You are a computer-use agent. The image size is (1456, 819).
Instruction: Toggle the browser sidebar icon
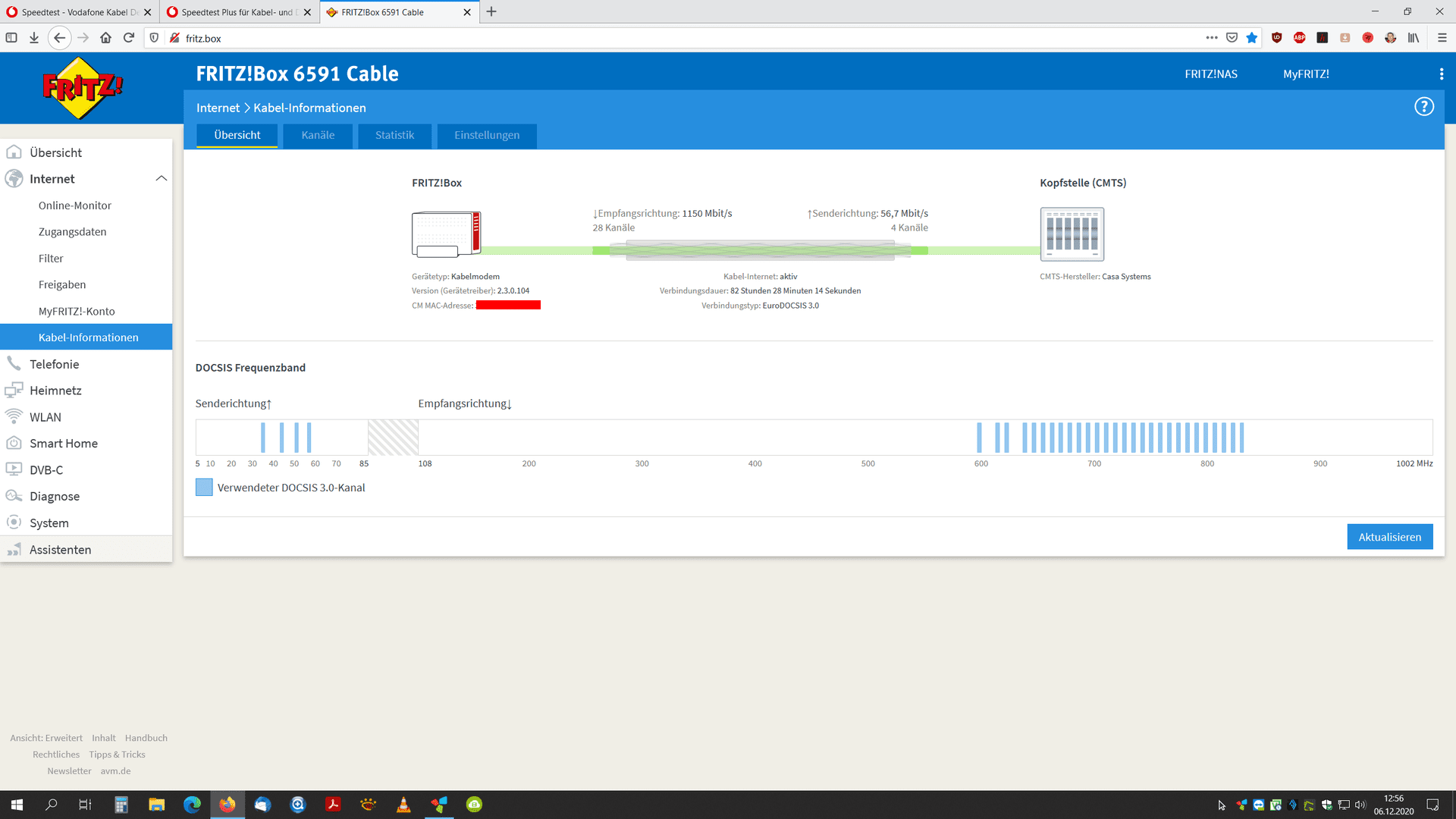coord(11,38)
